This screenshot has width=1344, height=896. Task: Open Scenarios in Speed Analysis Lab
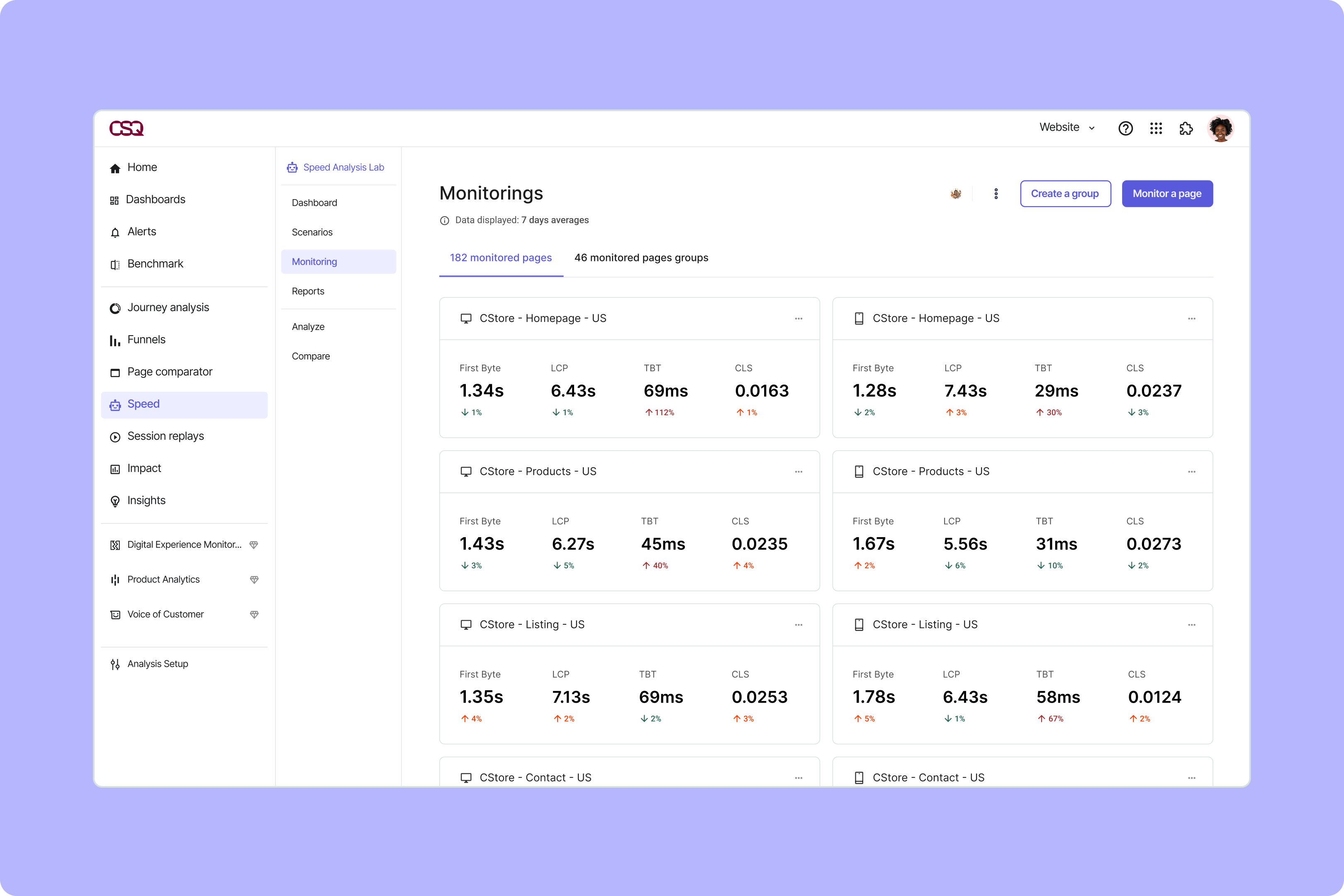312,232
